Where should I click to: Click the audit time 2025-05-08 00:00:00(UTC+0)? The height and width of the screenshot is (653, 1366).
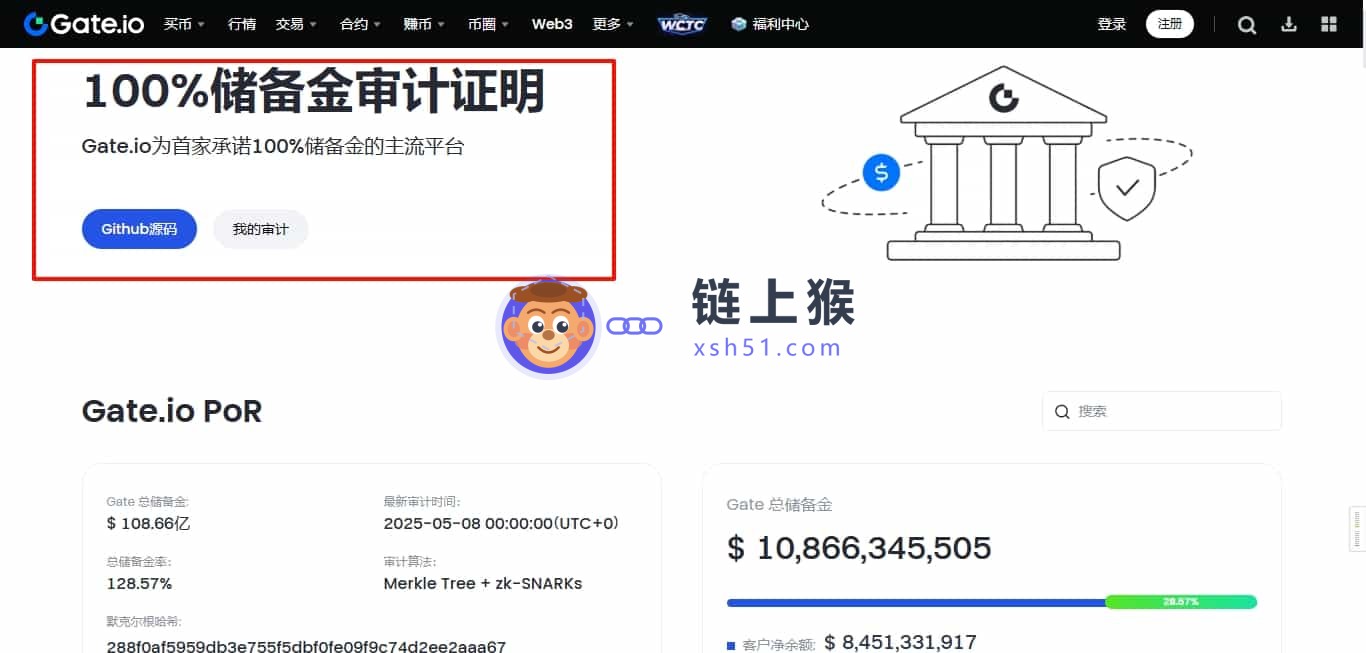501,523
